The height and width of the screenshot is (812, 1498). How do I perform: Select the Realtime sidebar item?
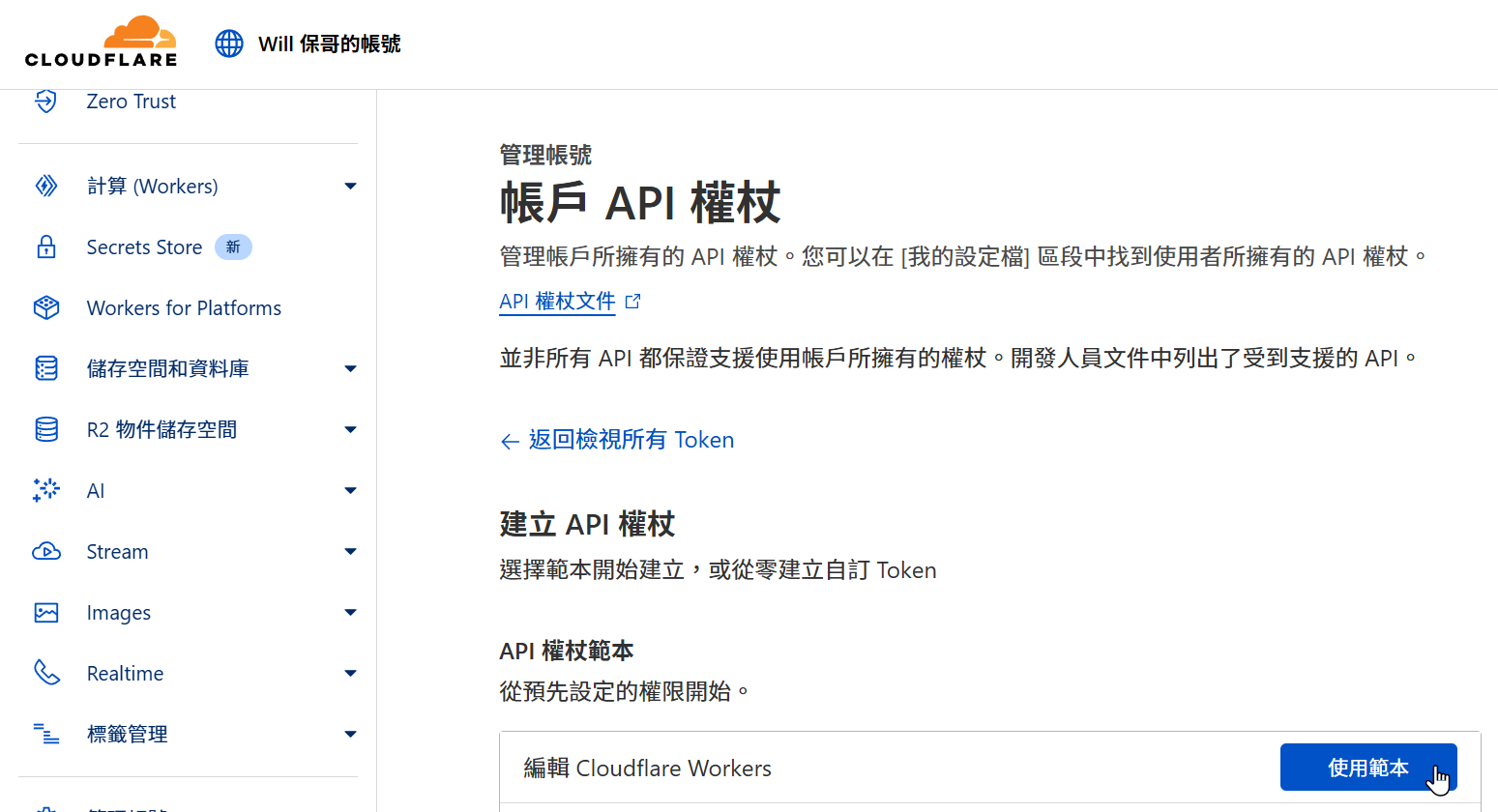click(x=125, y=673)
